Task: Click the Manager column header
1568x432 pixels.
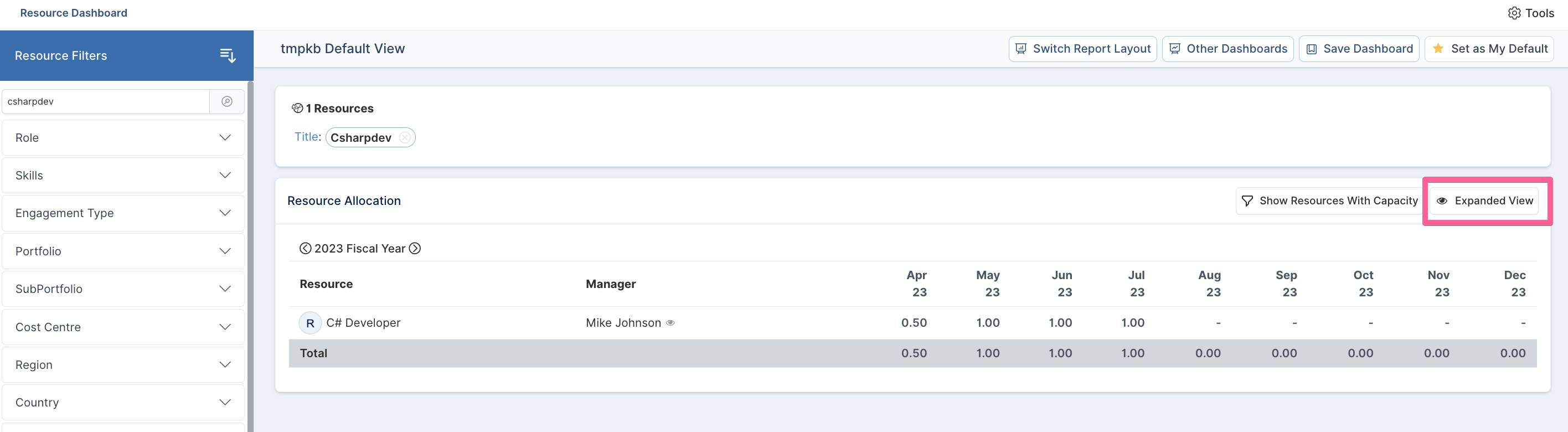Action: (x=611, y=284)
